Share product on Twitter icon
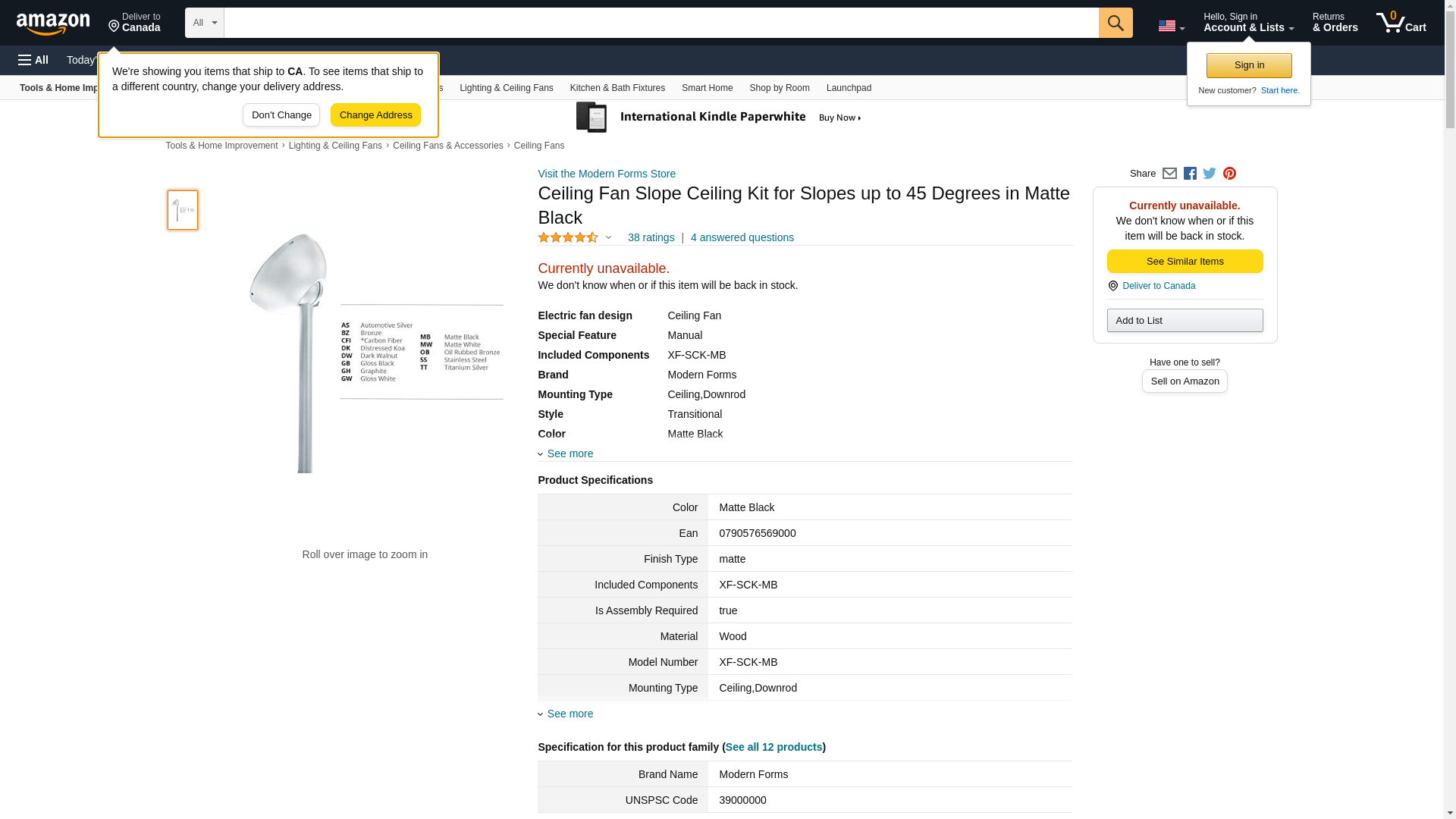The width and height of the screenshot is (1456, 819). tap(1210, 174)
